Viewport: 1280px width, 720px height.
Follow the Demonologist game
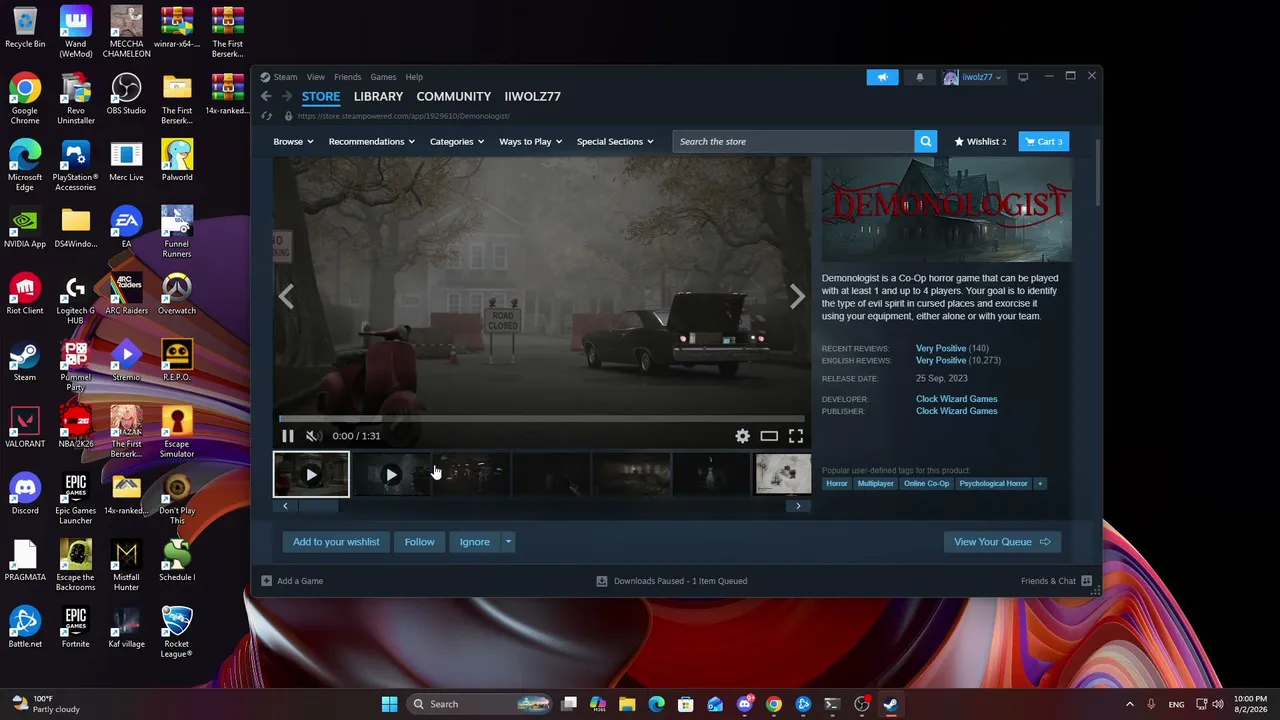tap(420, 542)
